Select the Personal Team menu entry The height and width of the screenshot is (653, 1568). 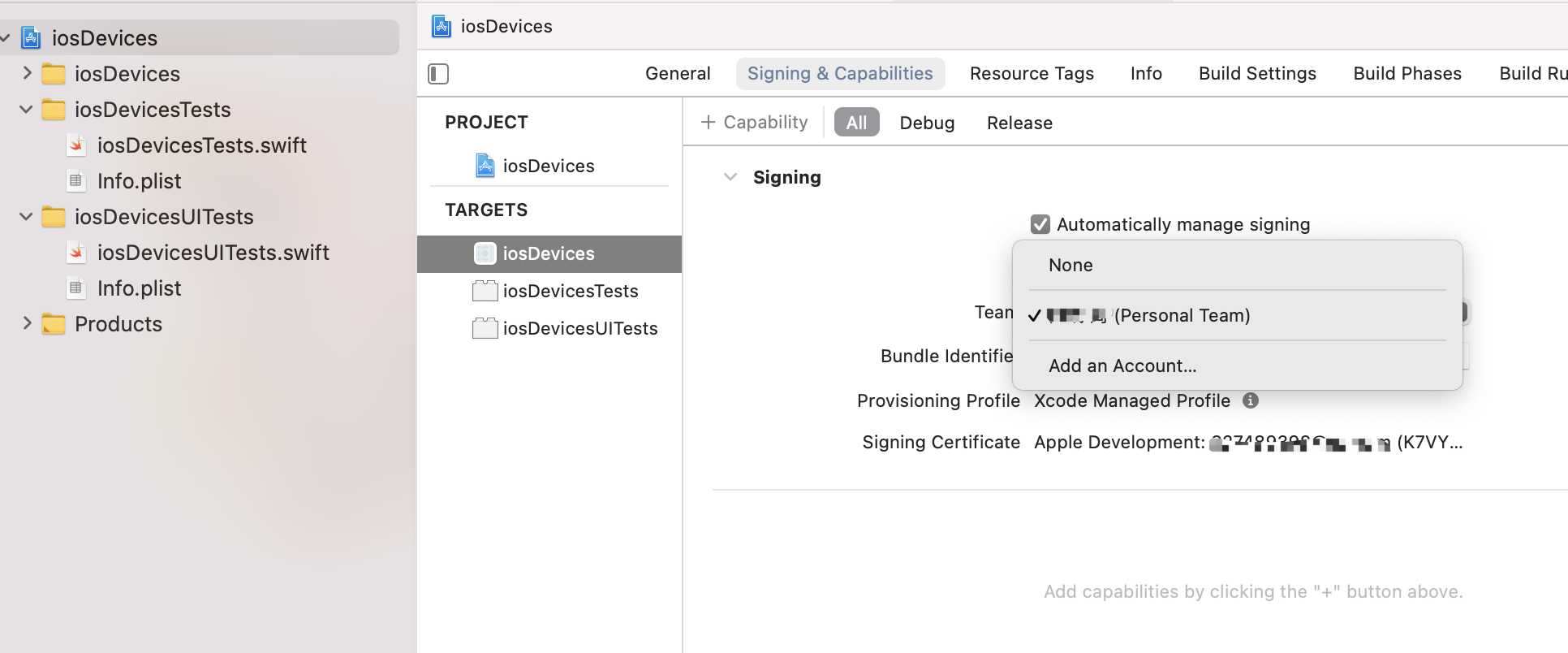click(x=1181, y=315)
